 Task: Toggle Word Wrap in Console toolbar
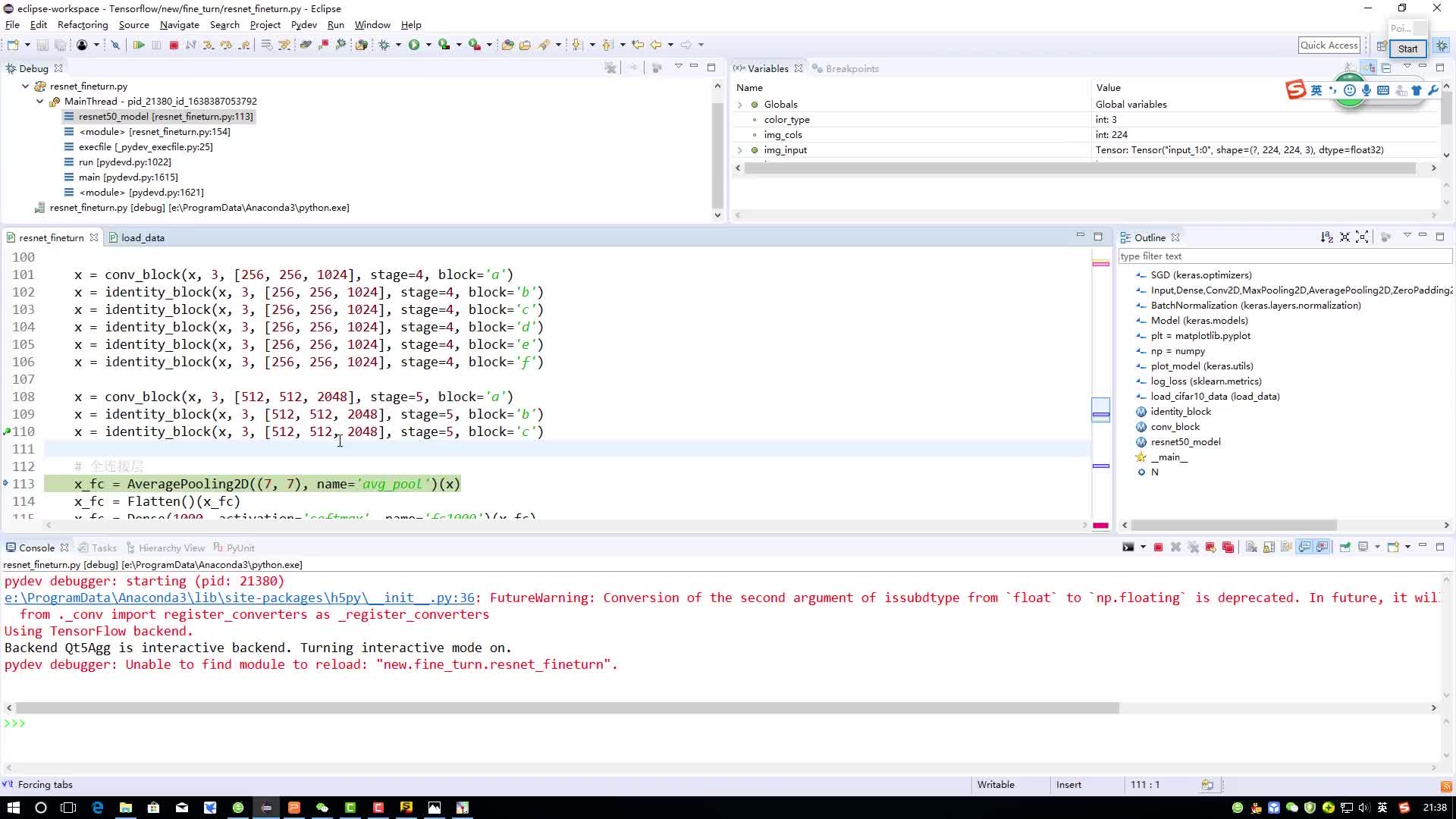tap(1286, 548)
